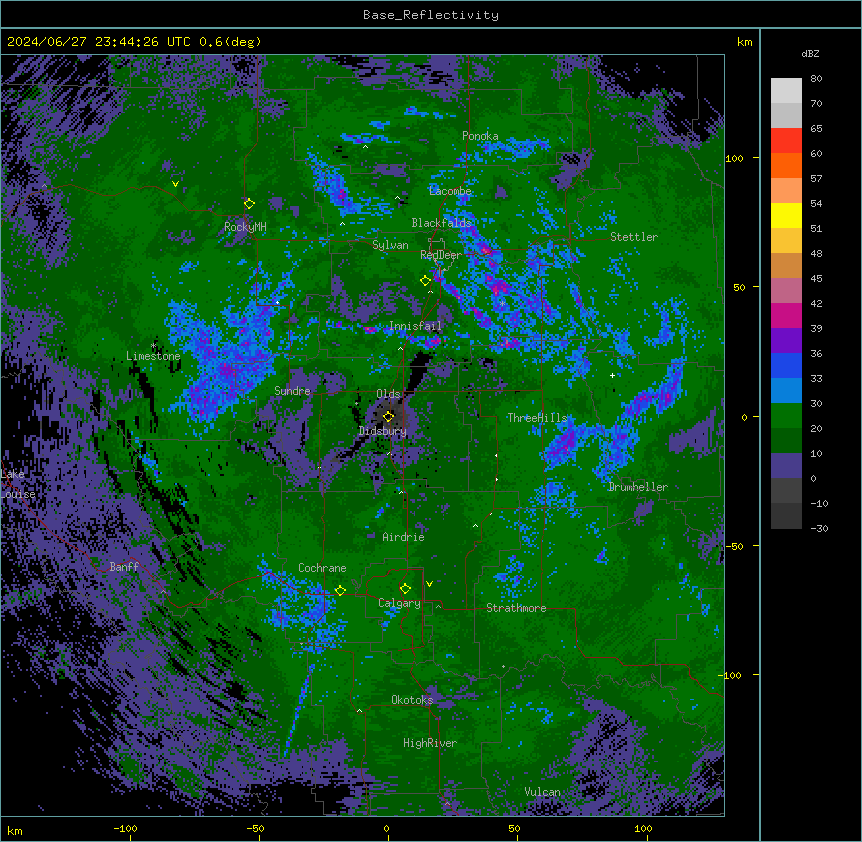Click the yellow diamond marker beside Cochrane
Screen dimensions: 862x842
(340, 591)
